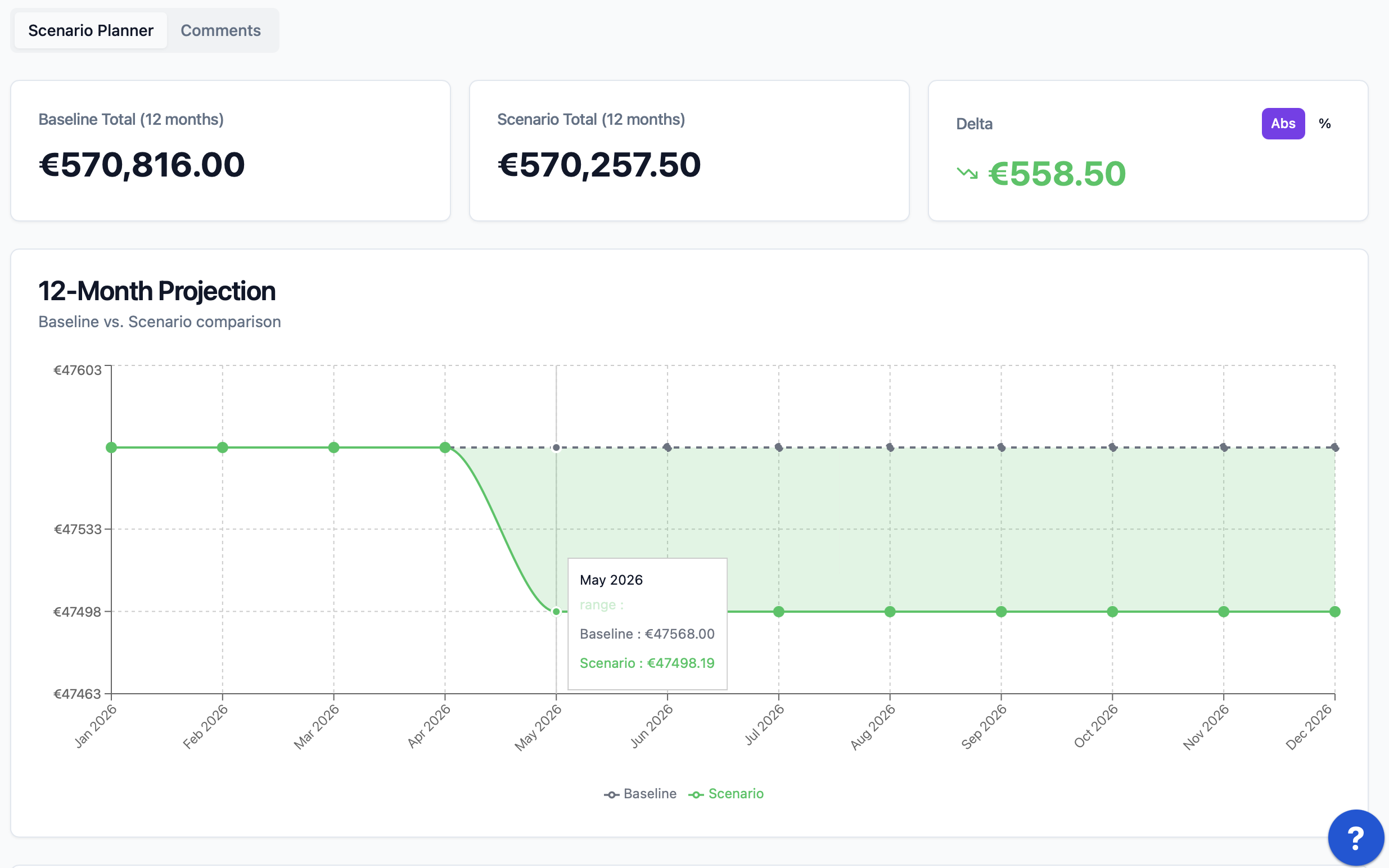
Task: Switch Delta display to percent mode
Action: (1324, 124)
